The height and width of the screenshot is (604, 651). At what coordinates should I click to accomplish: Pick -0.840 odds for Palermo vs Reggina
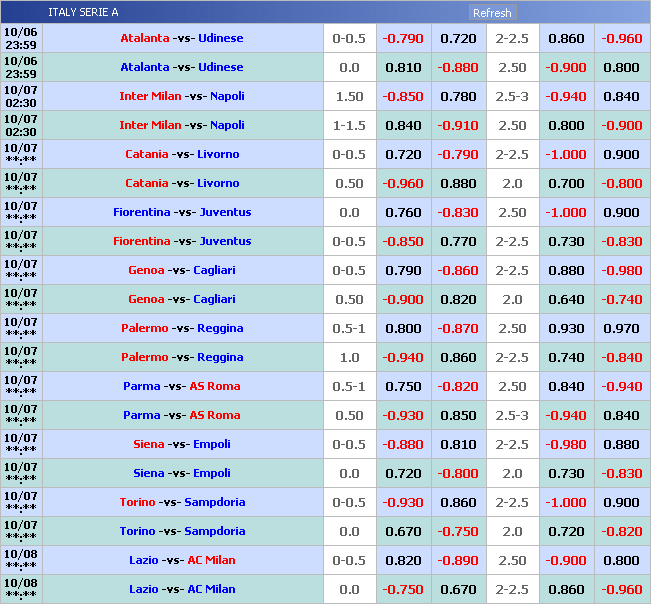pos(621,357)
